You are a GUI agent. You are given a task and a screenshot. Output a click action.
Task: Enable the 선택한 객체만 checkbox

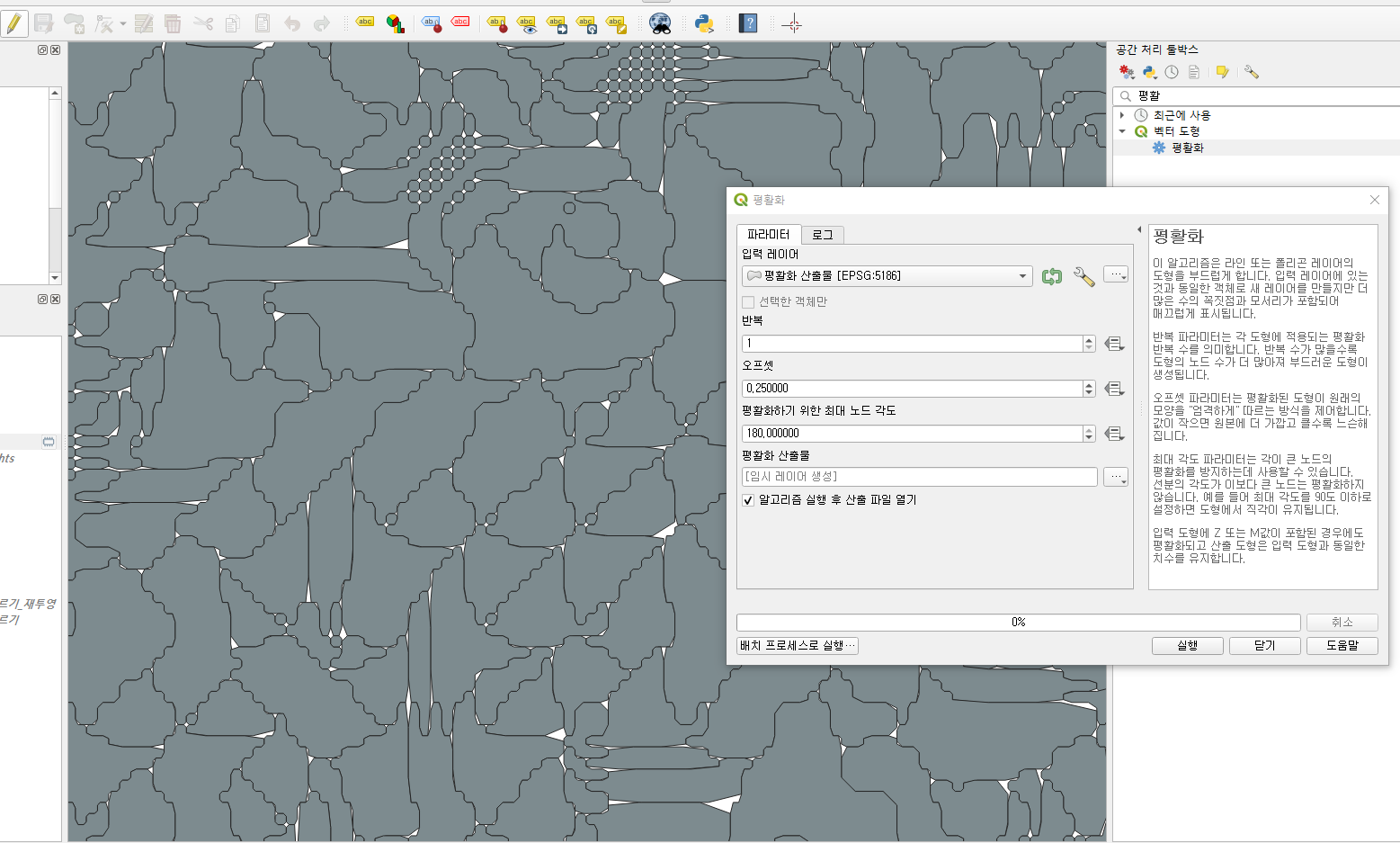pyautogui.click(x=748, y=302)
